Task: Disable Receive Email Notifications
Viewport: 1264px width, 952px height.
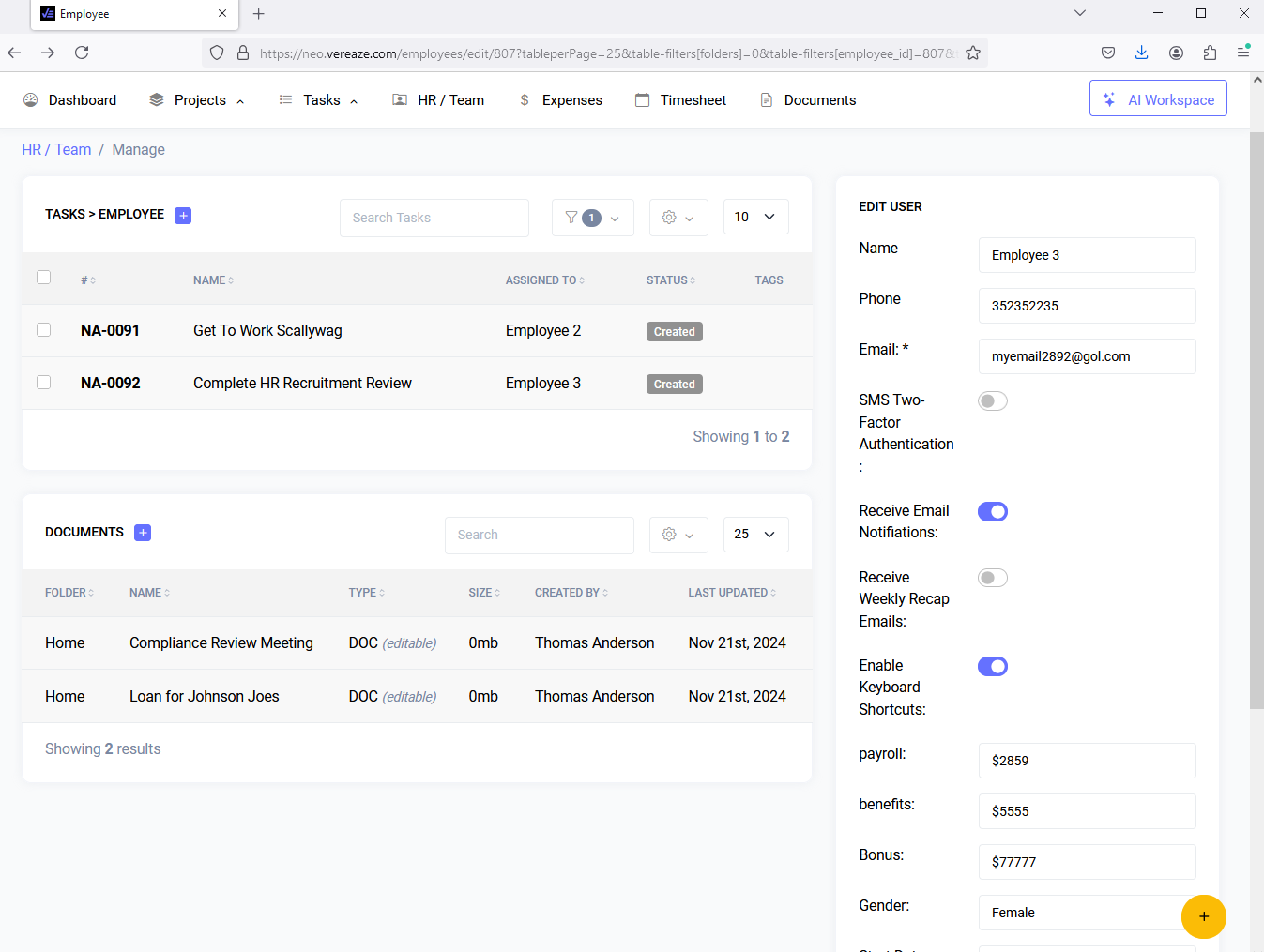Action: pyautogui.click(x=992, y=511)
